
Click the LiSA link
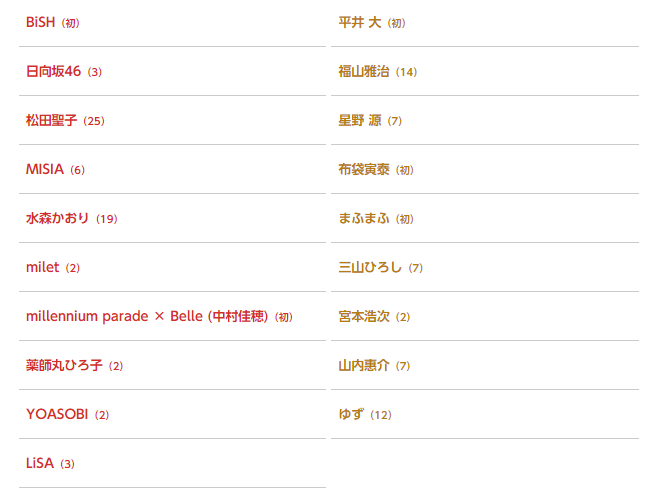[x=40, y=463]
